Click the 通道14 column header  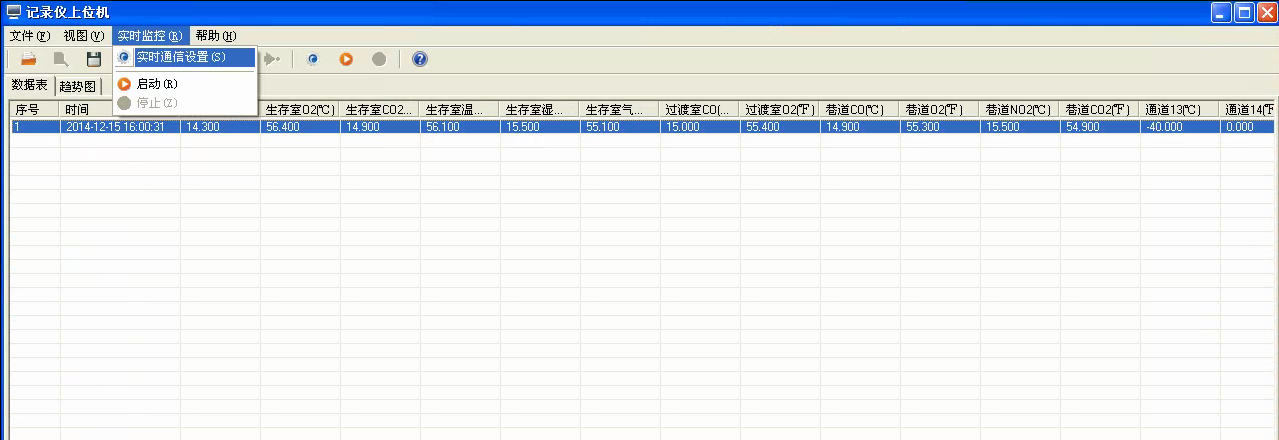point(1249,109)
